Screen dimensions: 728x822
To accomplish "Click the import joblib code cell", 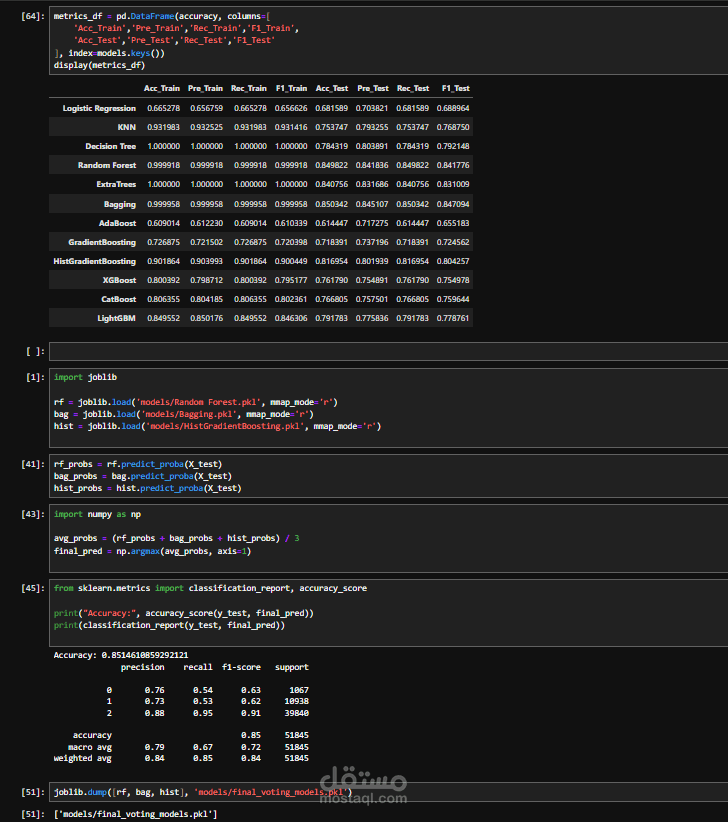I will click(x=388, y=408).
